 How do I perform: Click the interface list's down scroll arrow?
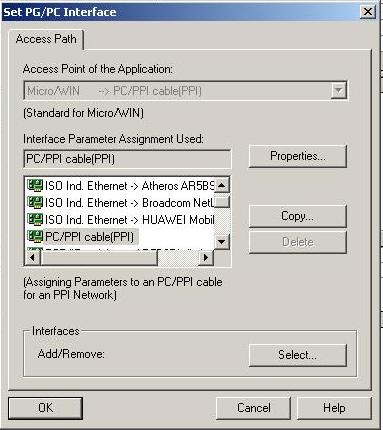pos(222,241)
